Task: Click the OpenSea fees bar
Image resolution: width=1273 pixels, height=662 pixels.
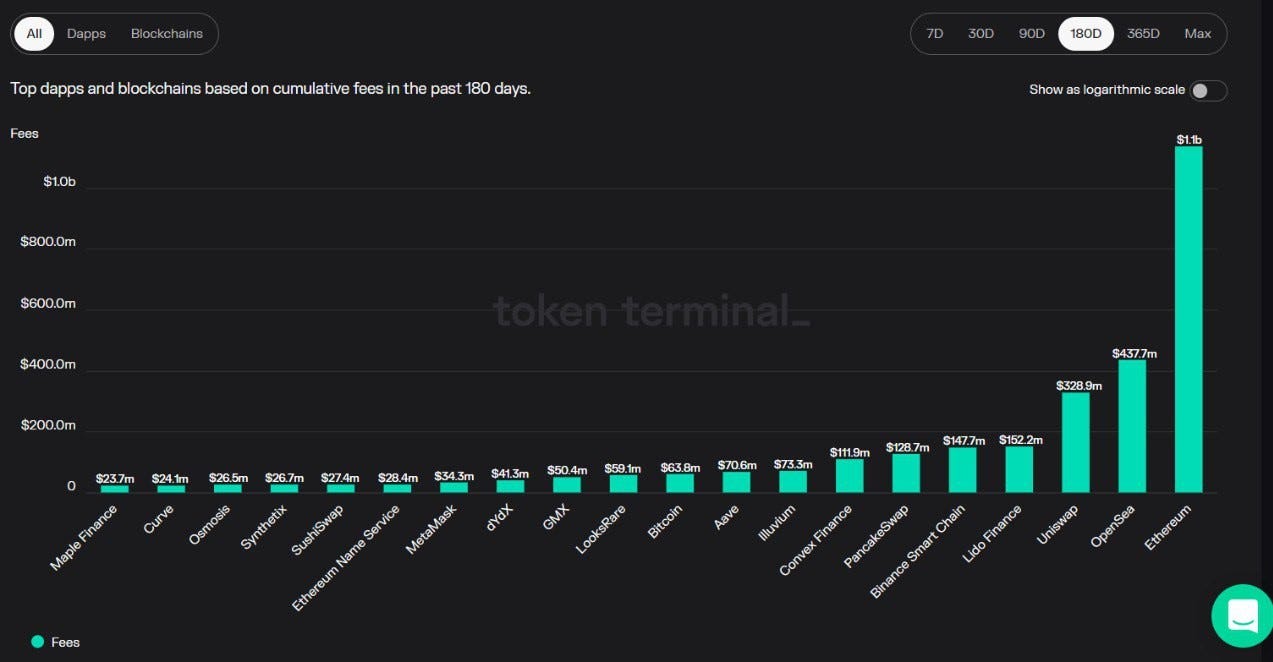Action: click(1132, 427)
